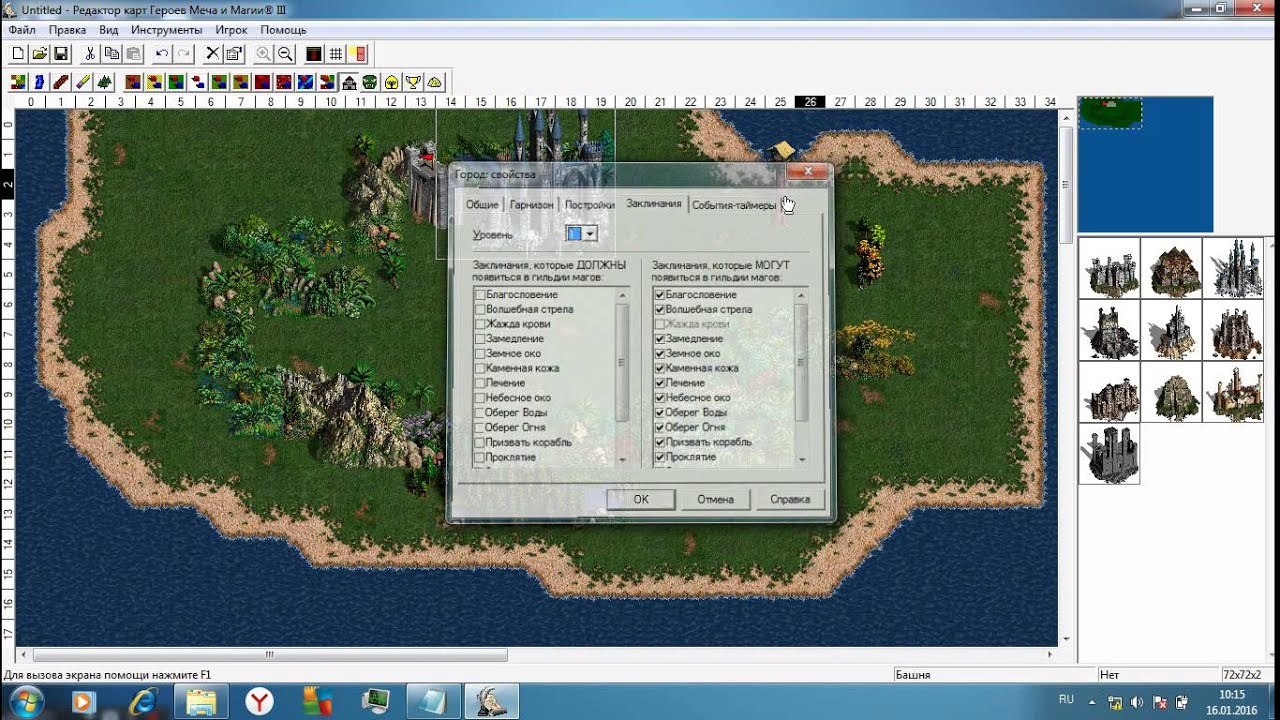Click the Справка button
The image size is (1280, 720).
coord(790,499)
